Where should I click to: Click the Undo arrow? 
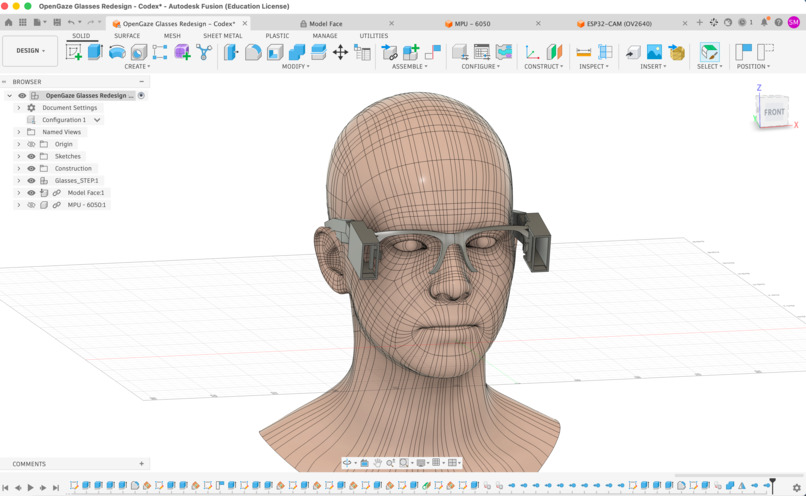(71, 23)
